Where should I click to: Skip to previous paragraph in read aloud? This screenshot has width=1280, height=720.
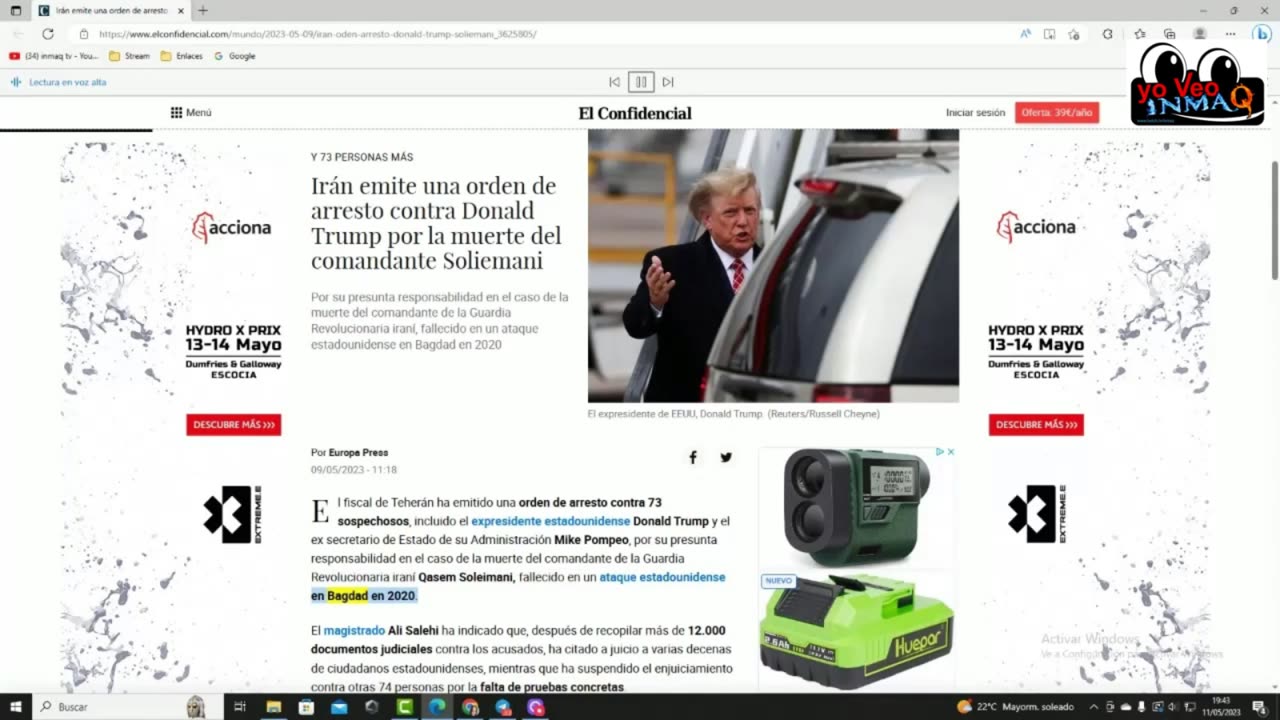615,82
